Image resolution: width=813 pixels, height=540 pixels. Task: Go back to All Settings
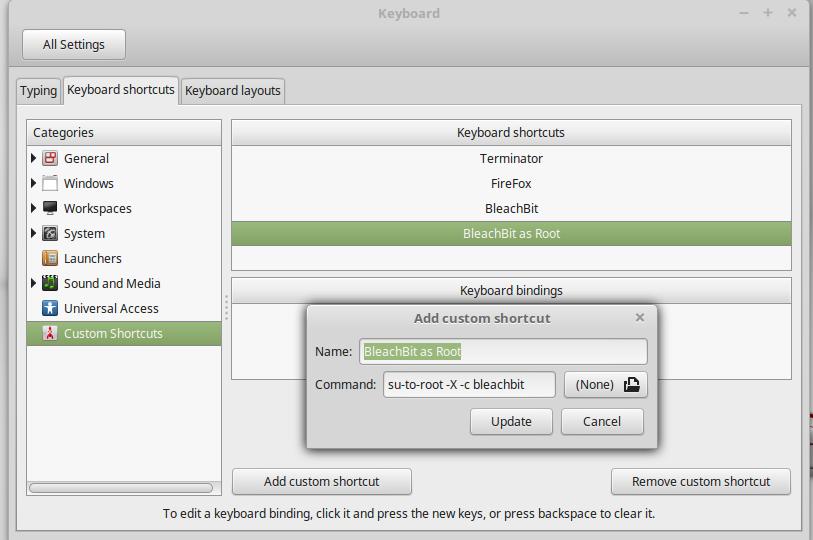point(74,45)
